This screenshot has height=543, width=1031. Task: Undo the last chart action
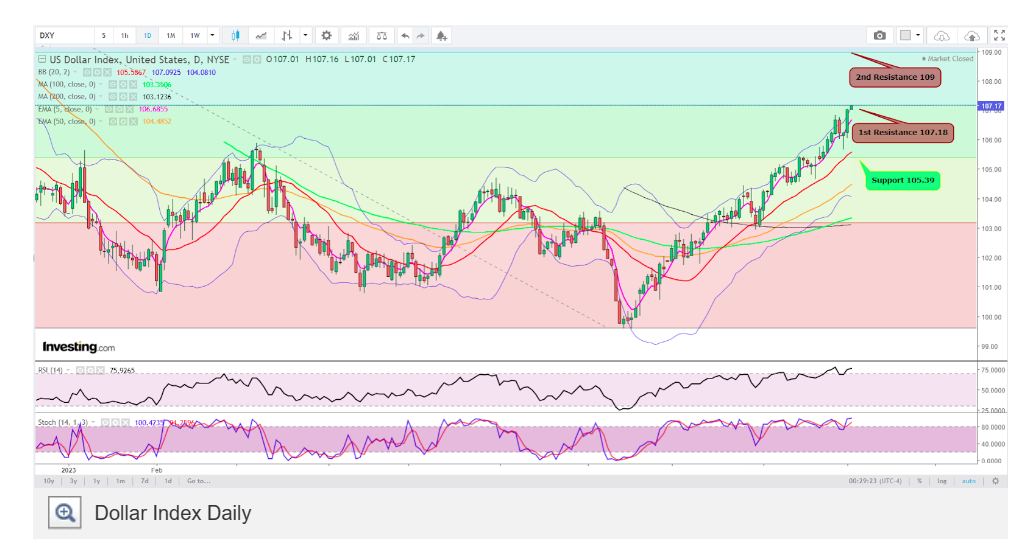[405, 35]
